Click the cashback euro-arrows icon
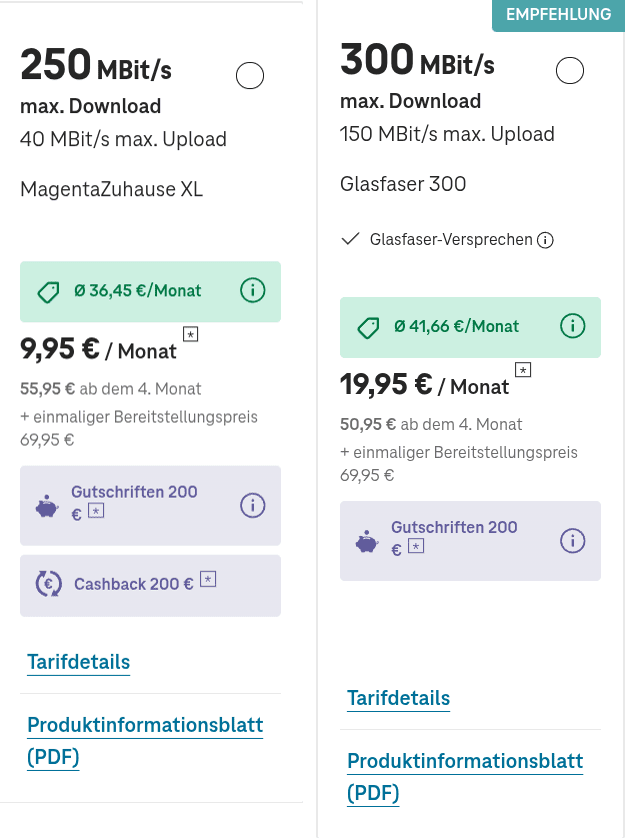630x839 pixels. coord(48,584)
